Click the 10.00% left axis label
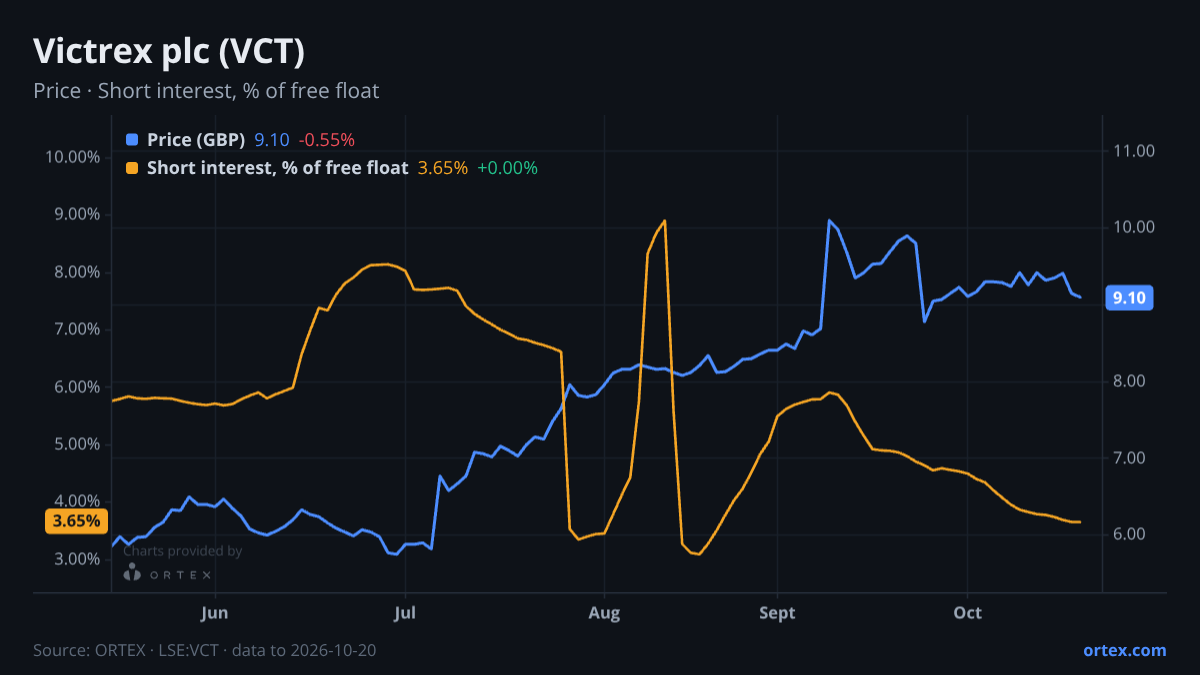Screen dimensions: 1200x675 [x=73, y=157]
